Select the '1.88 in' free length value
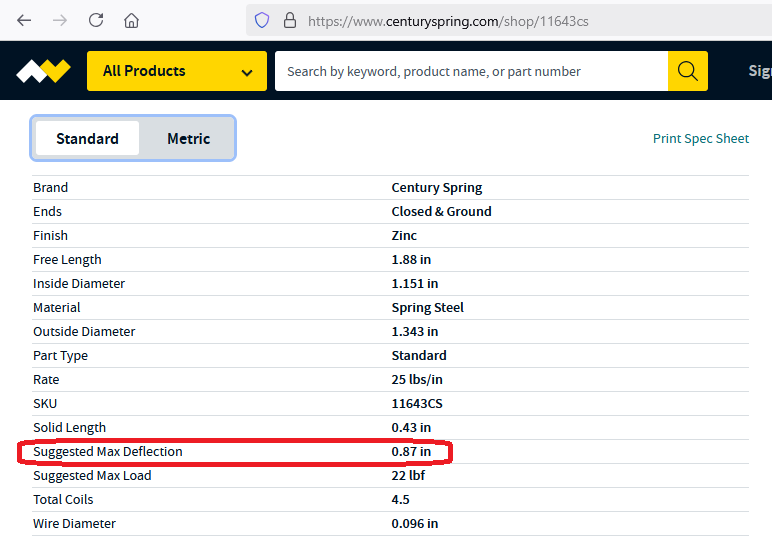 click(x=411, y=260)
